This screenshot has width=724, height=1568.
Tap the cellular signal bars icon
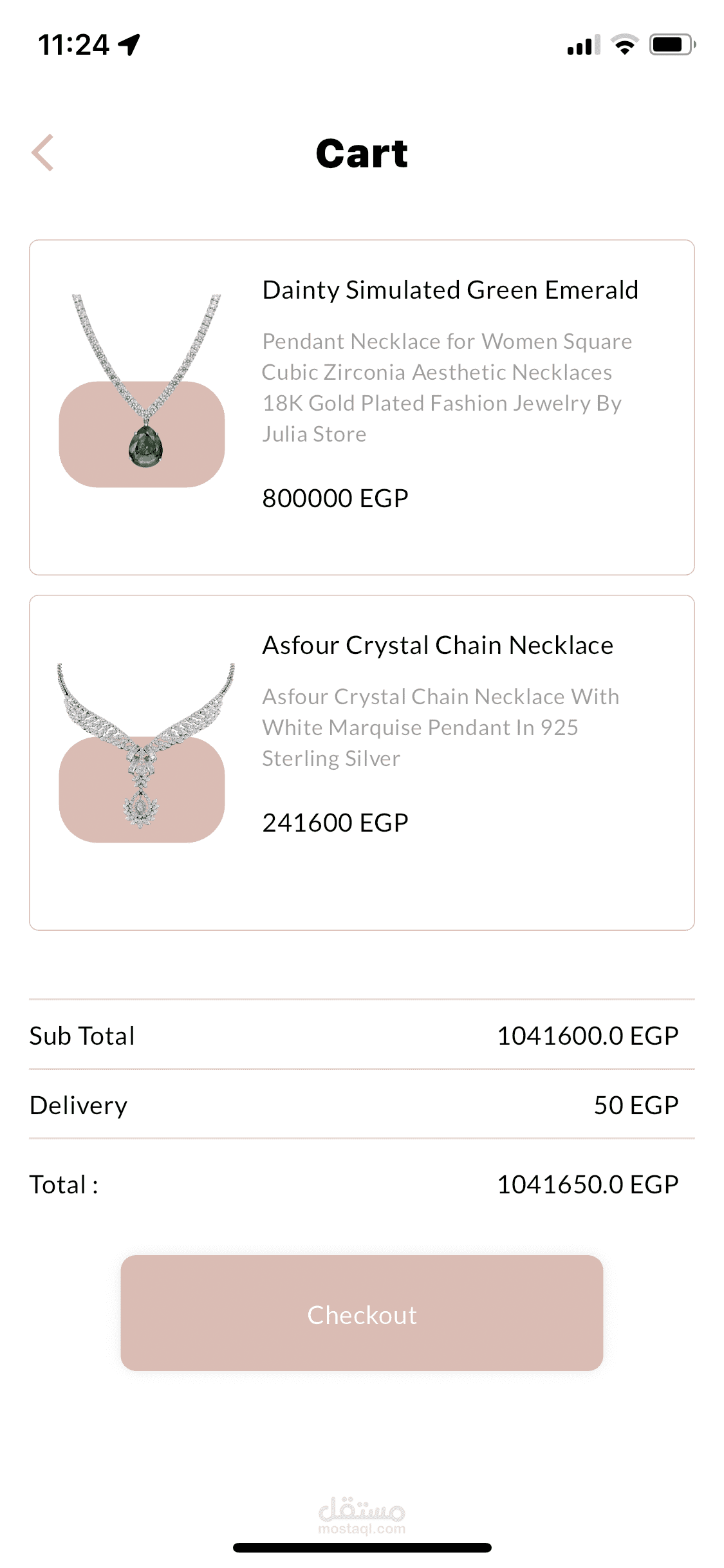(583, 46)
